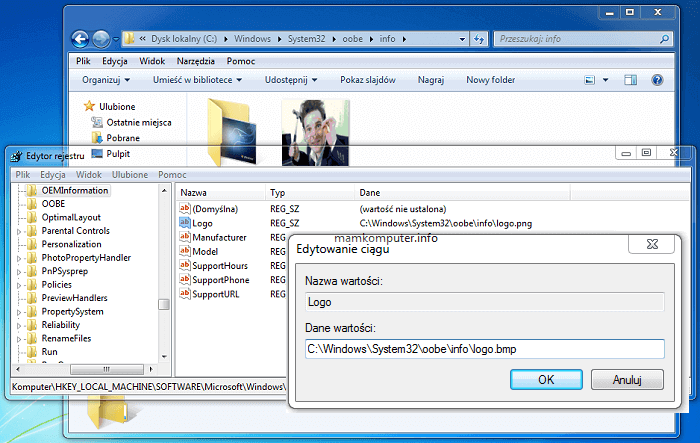Click the Anuluj button
The image size is (700, 443).
pyautogui.click(x=627, y=380)
